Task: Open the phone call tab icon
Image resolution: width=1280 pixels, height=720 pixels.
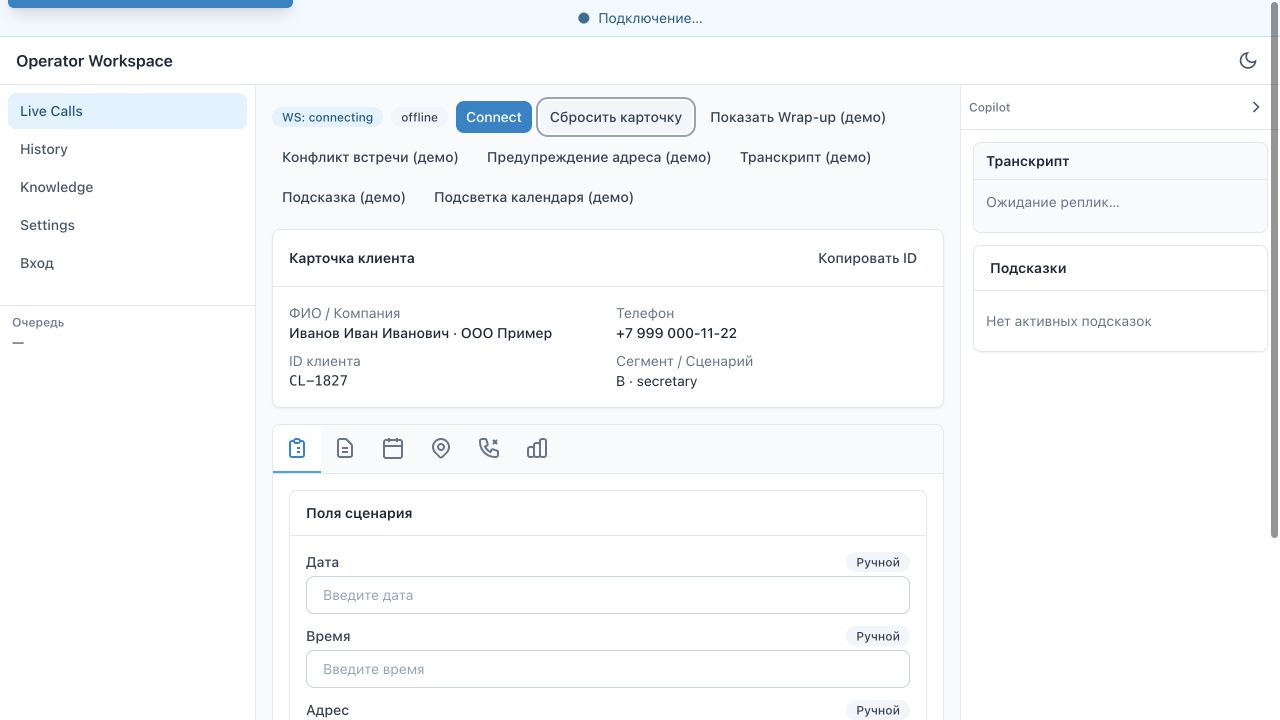Action: [489, 449]
